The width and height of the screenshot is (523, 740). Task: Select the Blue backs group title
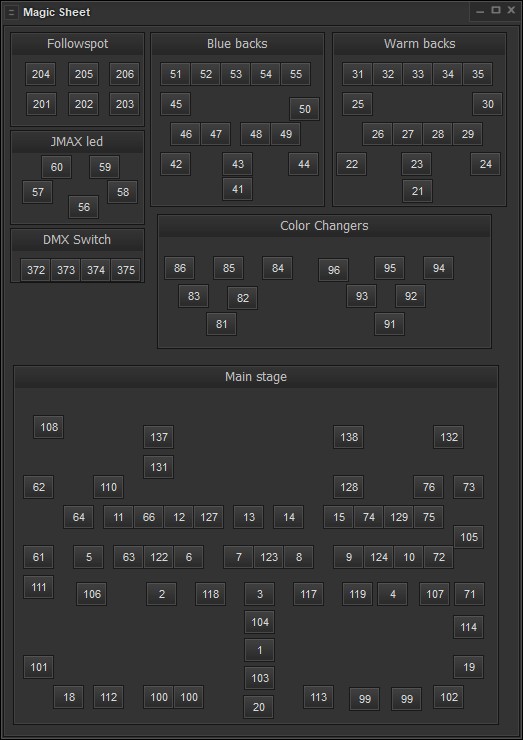click(x=237, y=44)
